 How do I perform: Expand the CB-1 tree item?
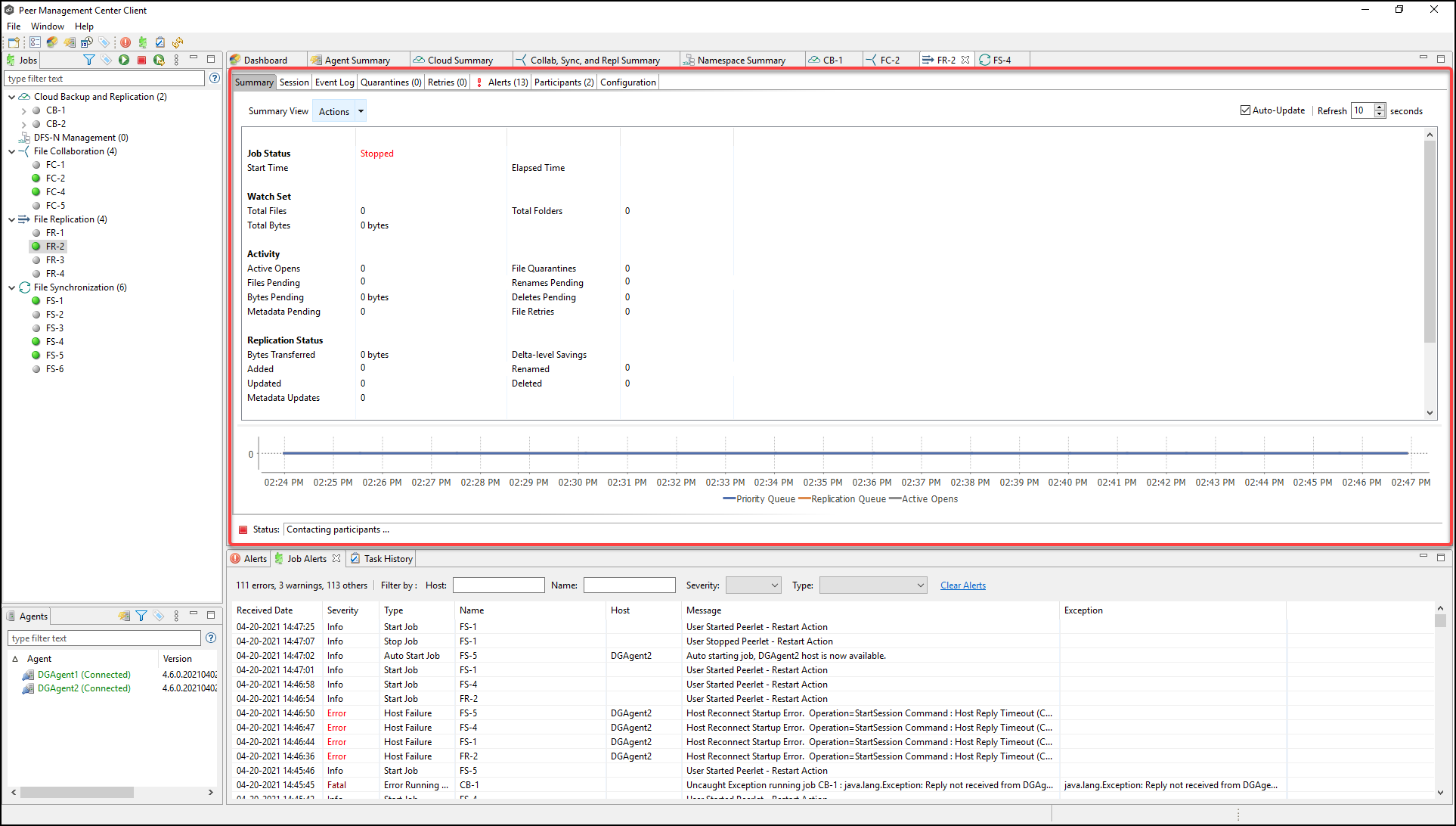point(23,110)
